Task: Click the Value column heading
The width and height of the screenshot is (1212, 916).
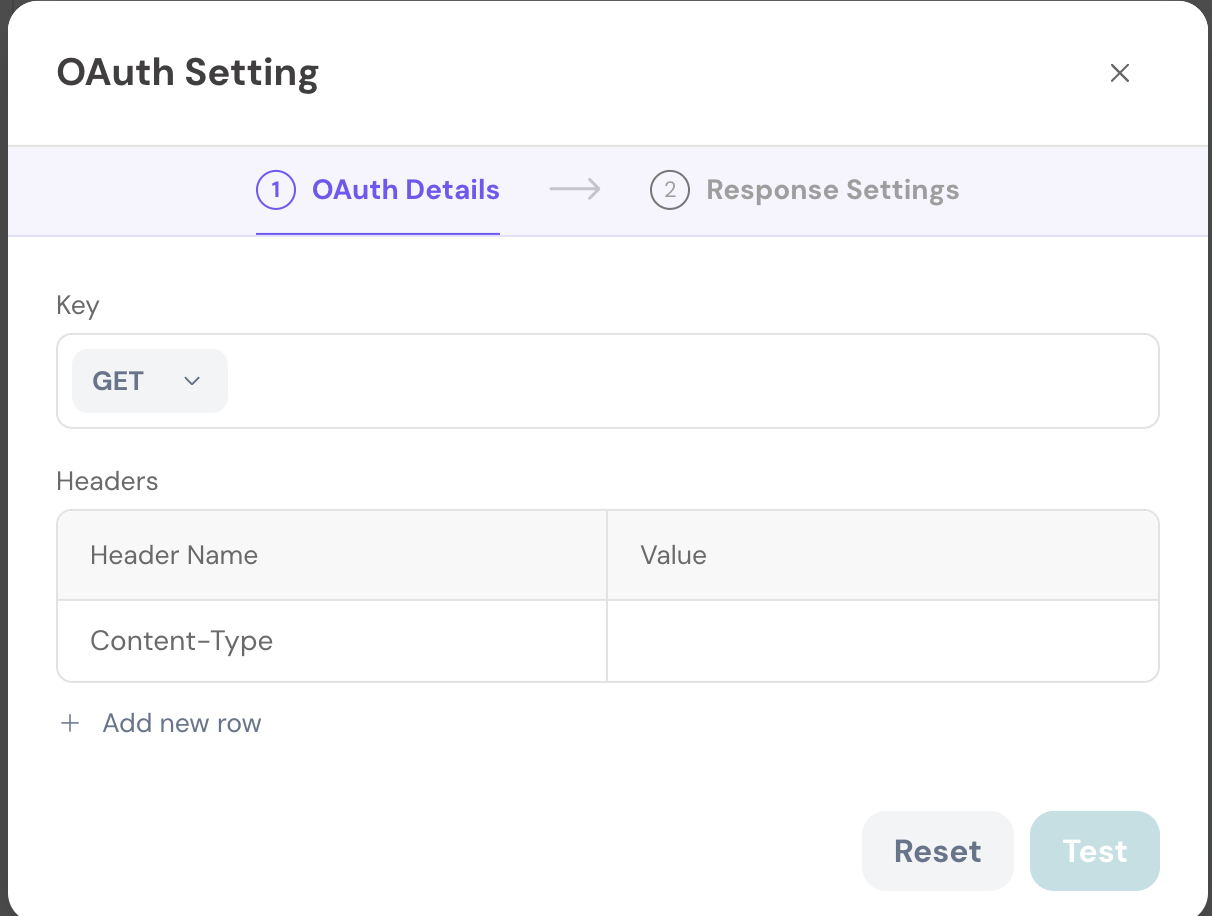Action: click(x=673, y=555)
